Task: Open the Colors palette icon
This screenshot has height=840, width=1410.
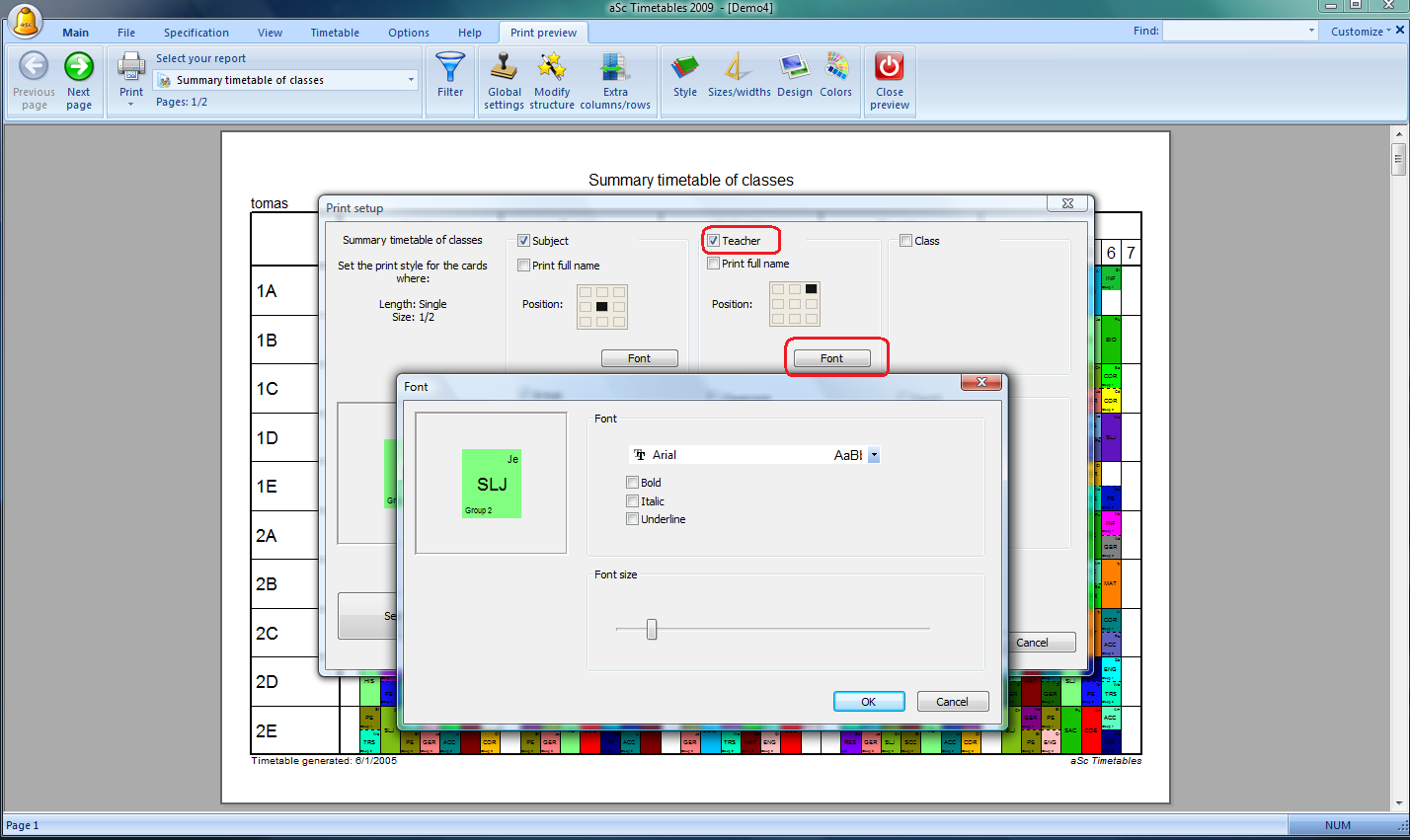Action: [835, 68]
